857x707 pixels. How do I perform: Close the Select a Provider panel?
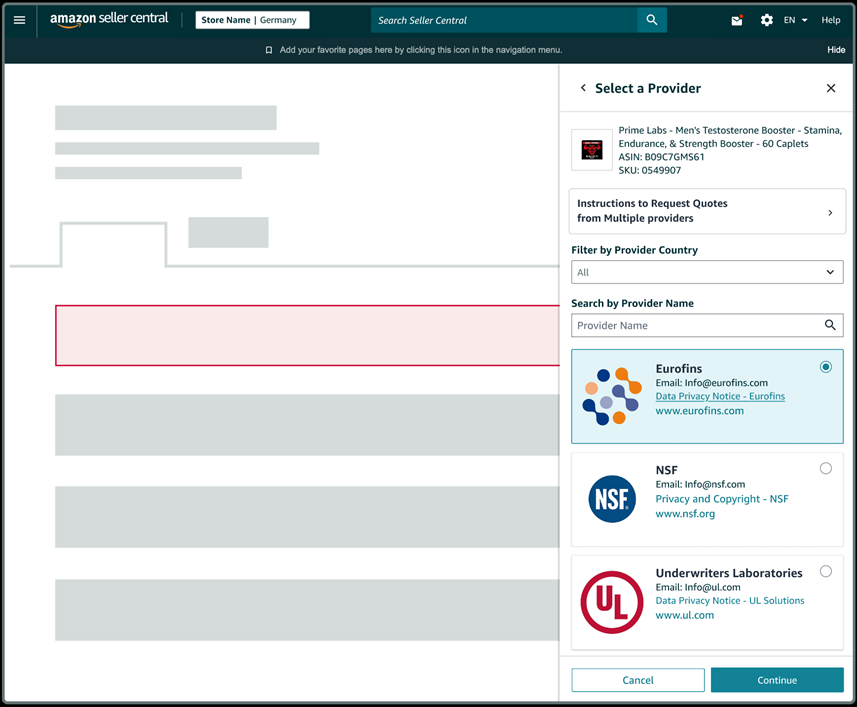click(830, 88)
